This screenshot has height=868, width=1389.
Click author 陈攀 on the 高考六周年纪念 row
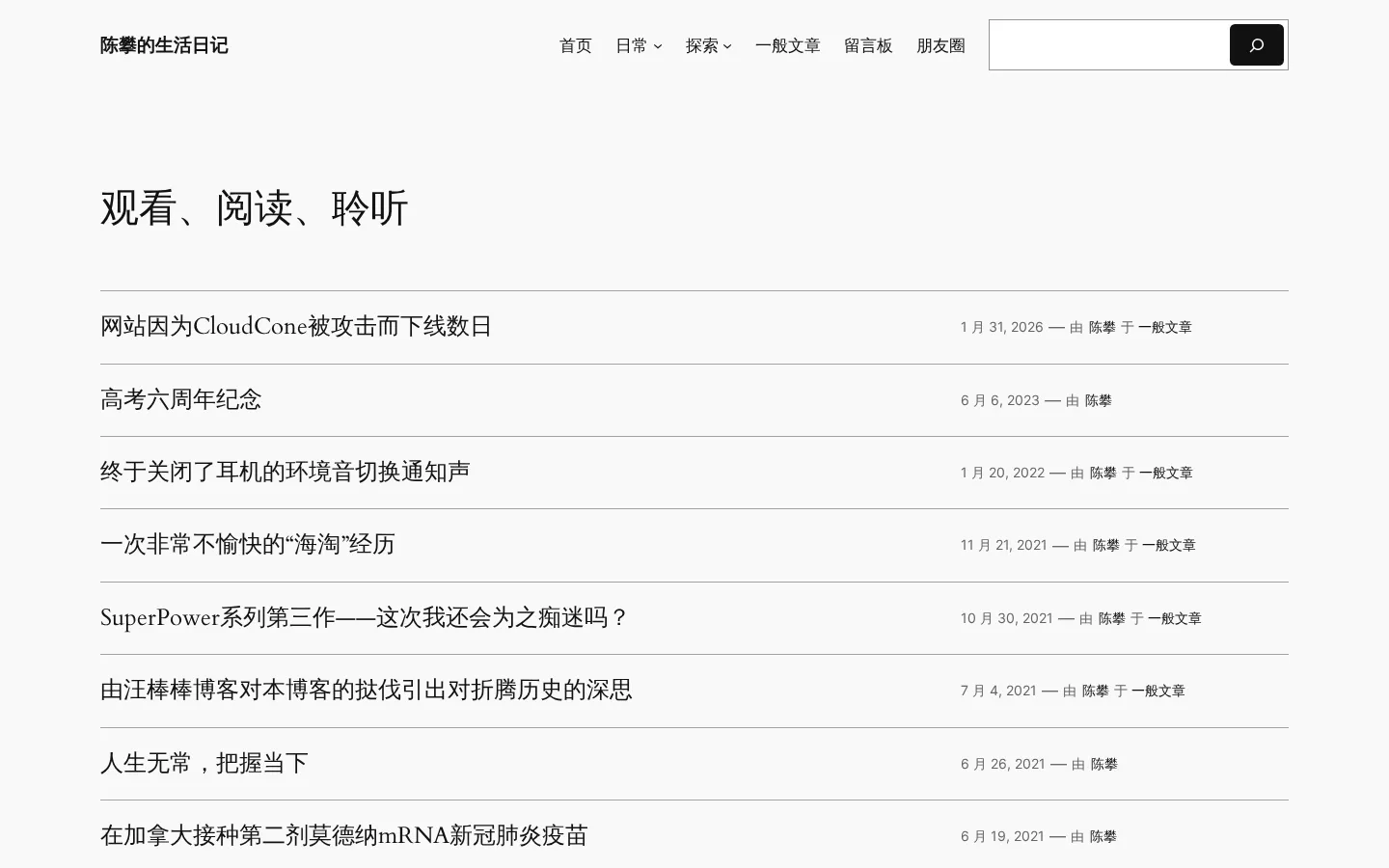(x=1099, y=400)
